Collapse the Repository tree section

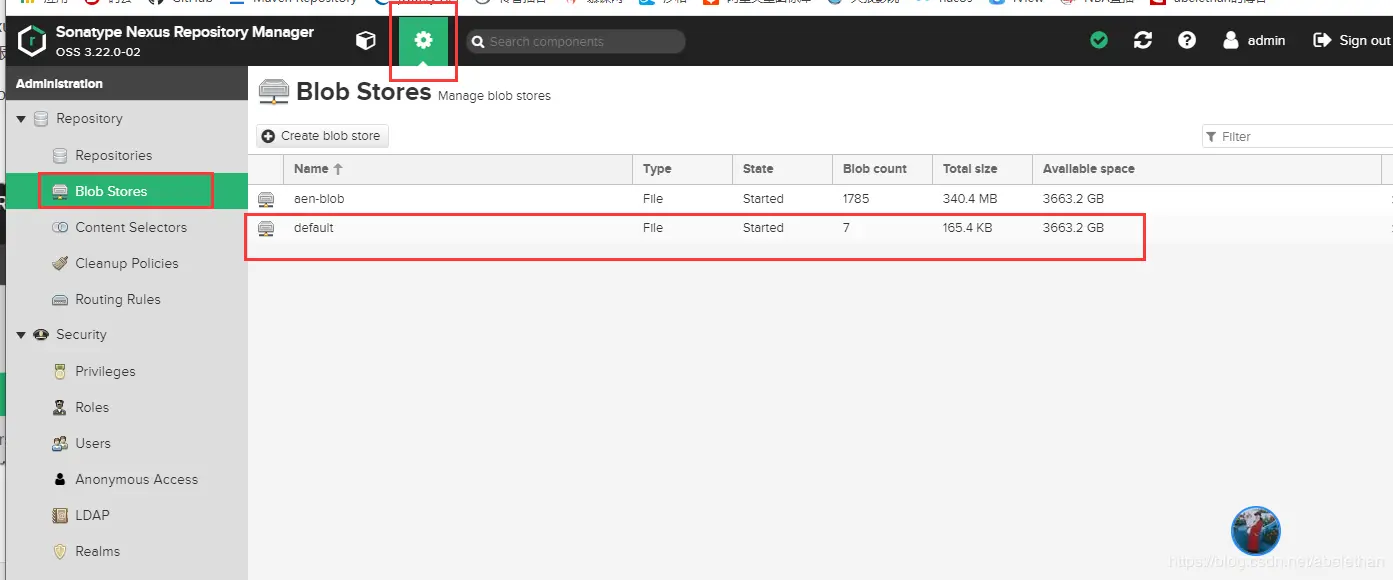click(21, 119)
